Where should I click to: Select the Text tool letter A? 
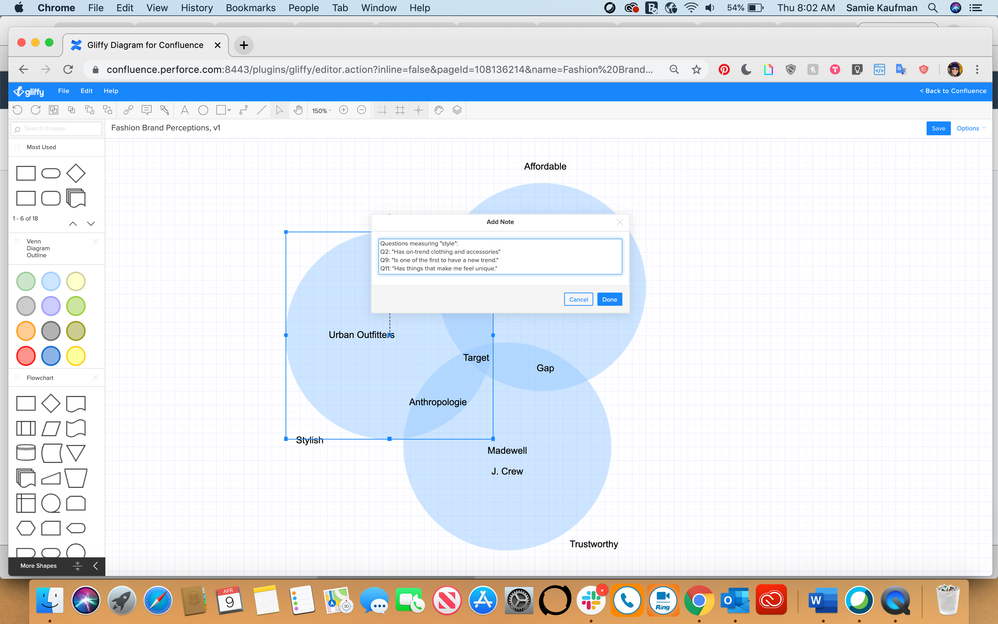(x=185, y=110)
